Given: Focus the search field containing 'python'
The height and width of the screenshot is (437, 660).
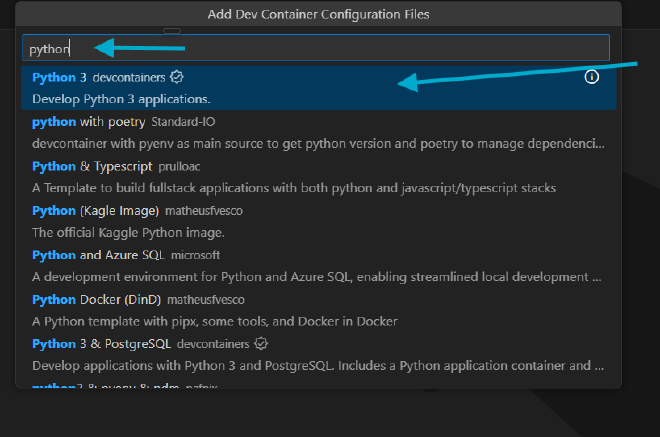Looking at the screenshot, I should 316,48.
